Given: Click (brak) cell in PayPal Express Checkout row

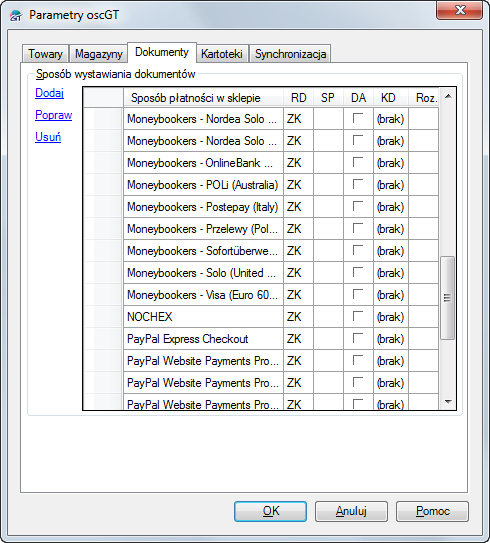Looking at the screenshot, I should [x=391, y=339].
